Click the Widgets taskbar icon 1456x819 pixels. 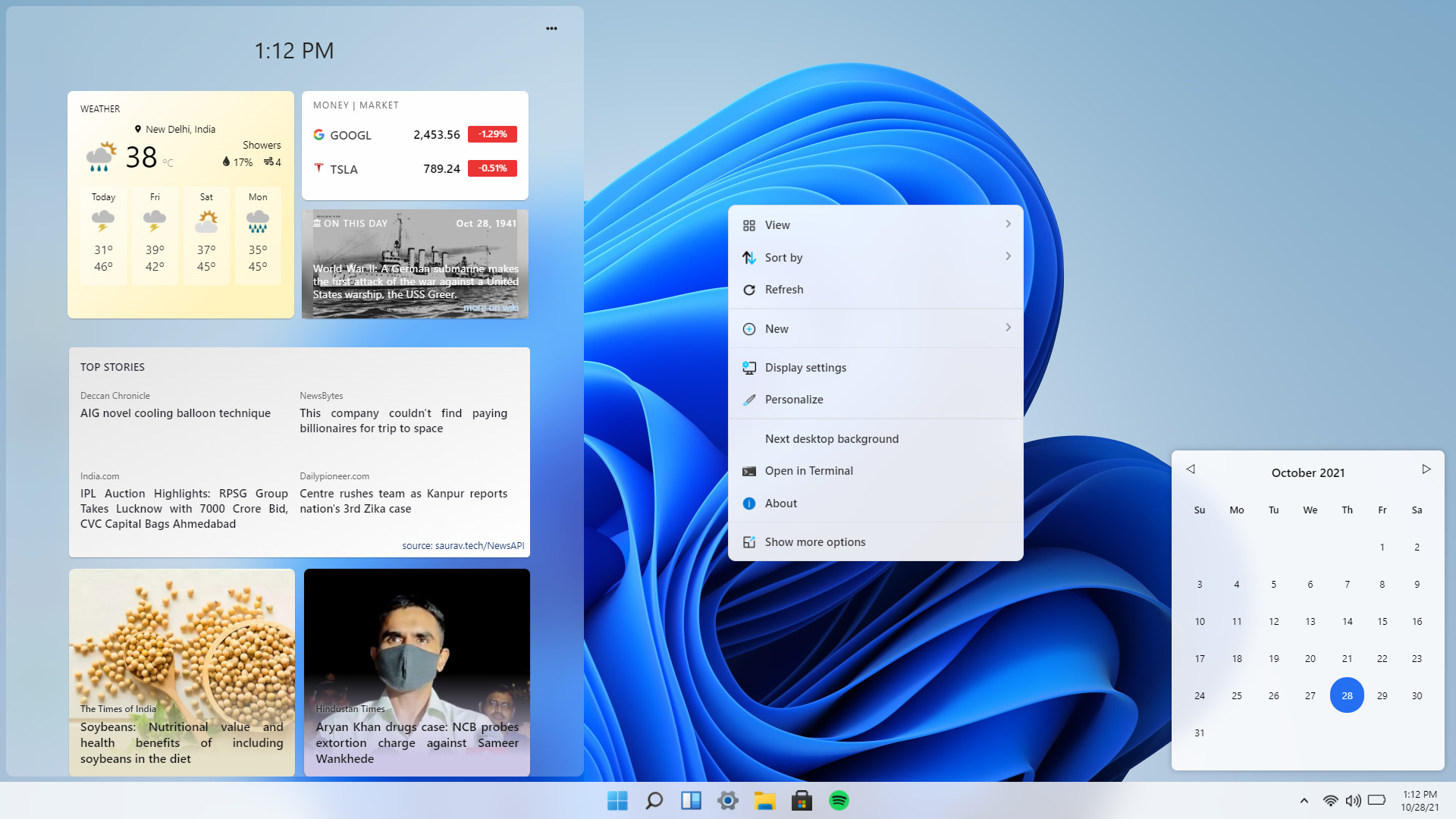click(691, 801)
